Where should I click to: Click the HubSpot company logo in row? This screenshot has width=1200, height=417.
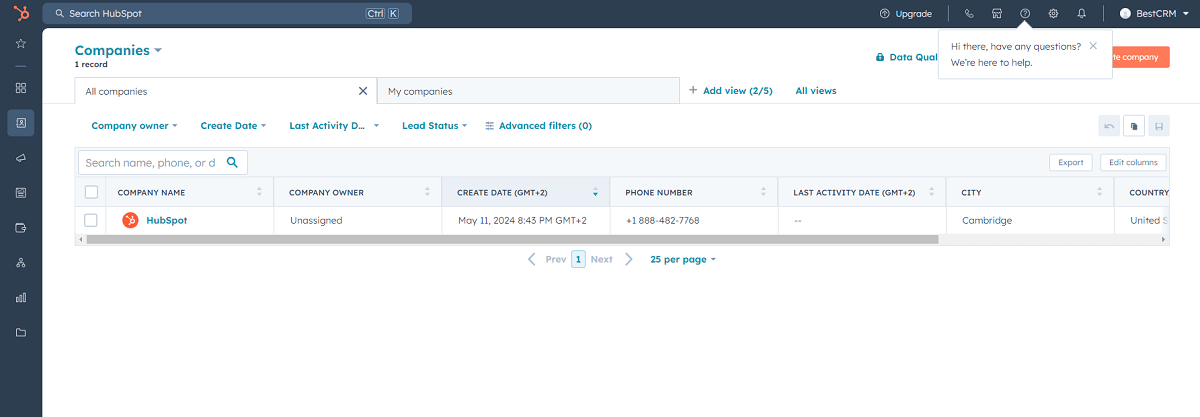pyautogui.click(x=130, y=220)
